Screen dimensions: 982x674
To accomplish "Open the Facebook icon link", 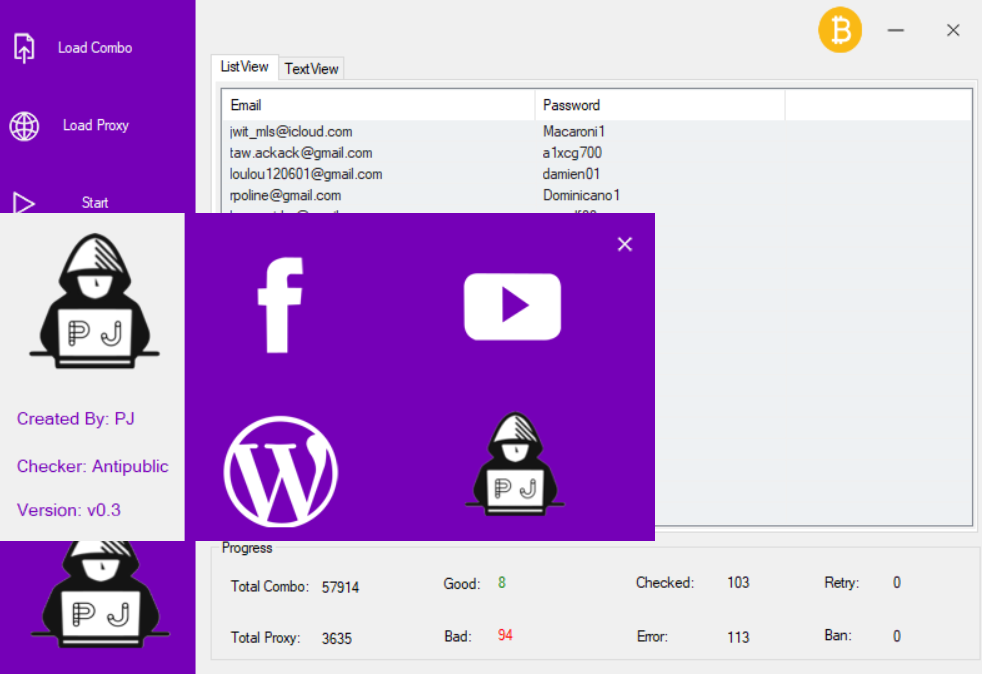I will coord(281,306).
